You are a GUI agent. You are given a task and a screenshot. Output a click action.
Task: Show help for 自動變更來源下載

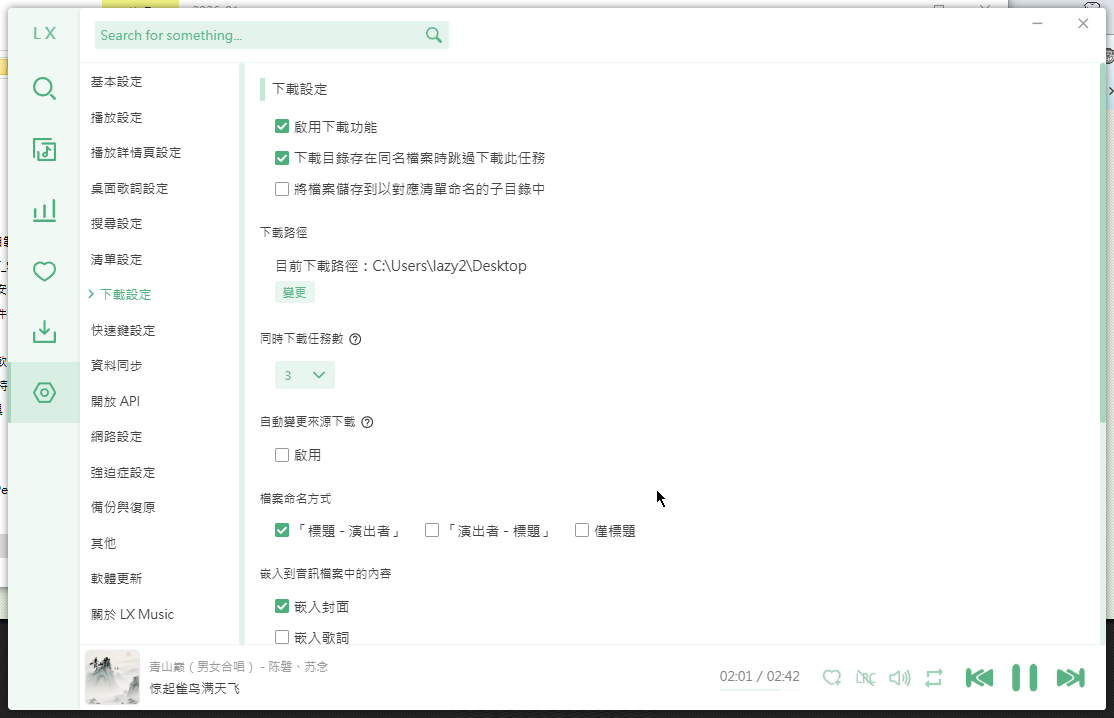point(367,423)
